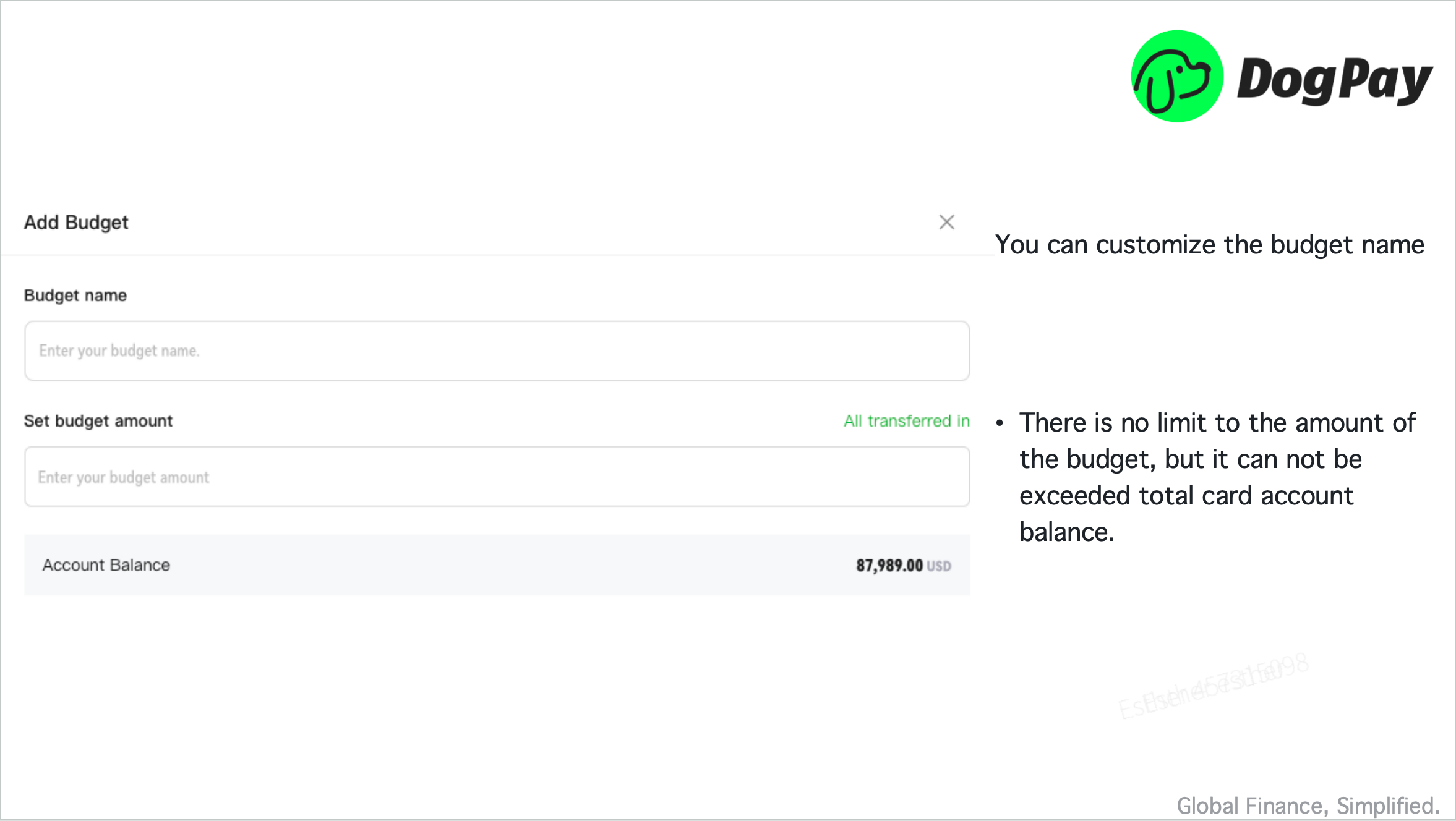Click the Budget name label
The height and width of the screenshot is (821, 1456).
click(75, 296)
